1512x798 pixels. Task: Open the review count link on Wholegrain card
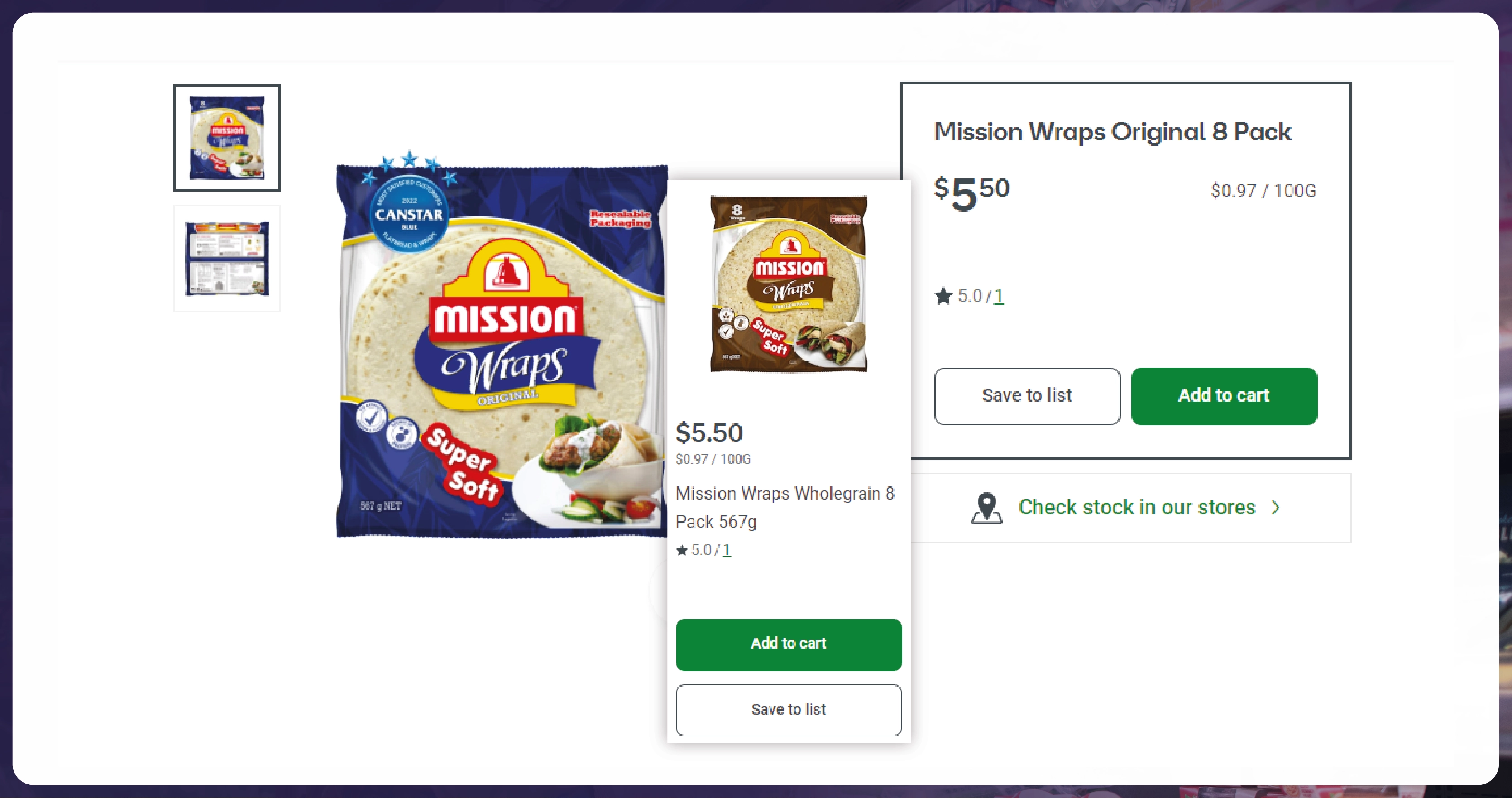point(727,551)
